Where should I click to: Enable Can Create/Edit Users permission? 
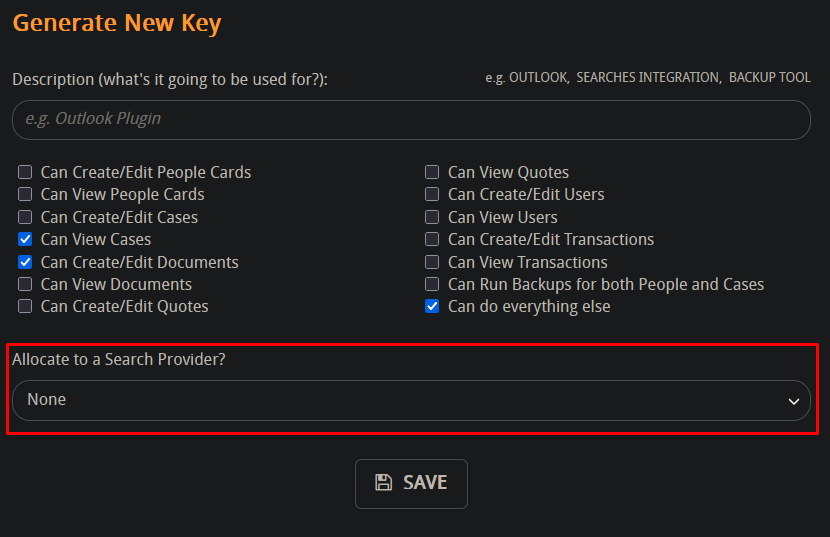click(x=432, y=194)
